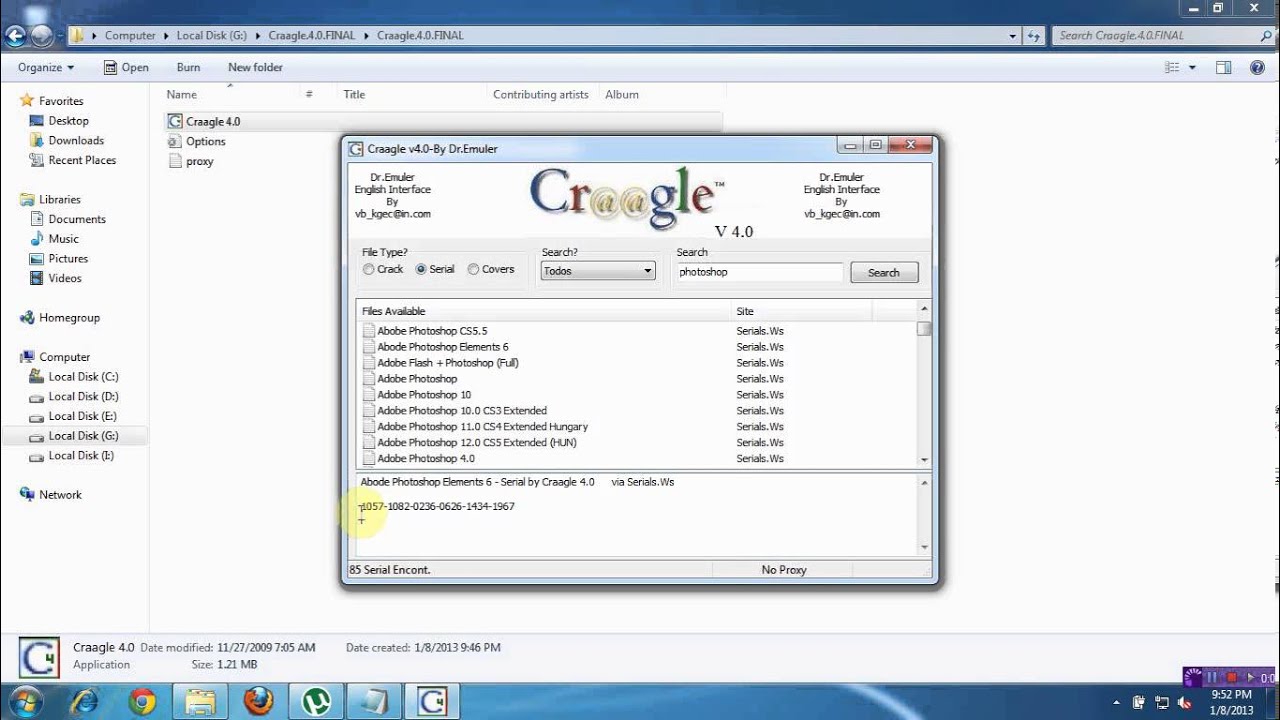
Task: Open the Craagle 4.0 application file
Action: pyautogui.click(x=212, y=121)
